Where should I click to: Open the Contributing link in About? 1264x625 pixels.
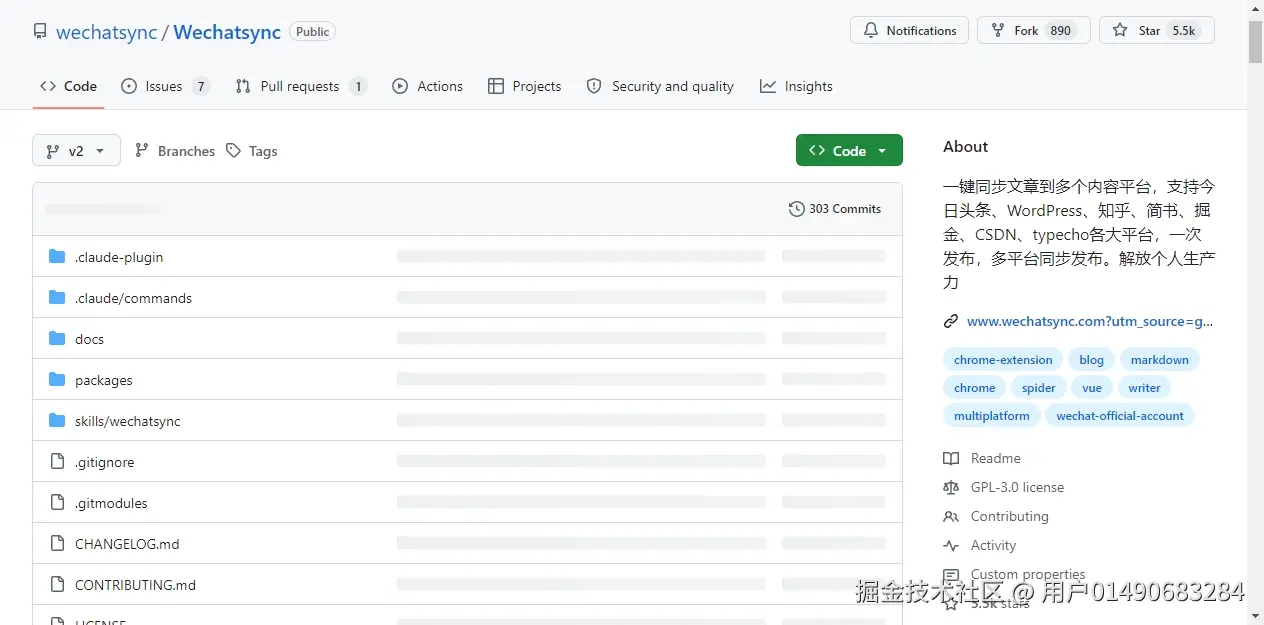1010,516
